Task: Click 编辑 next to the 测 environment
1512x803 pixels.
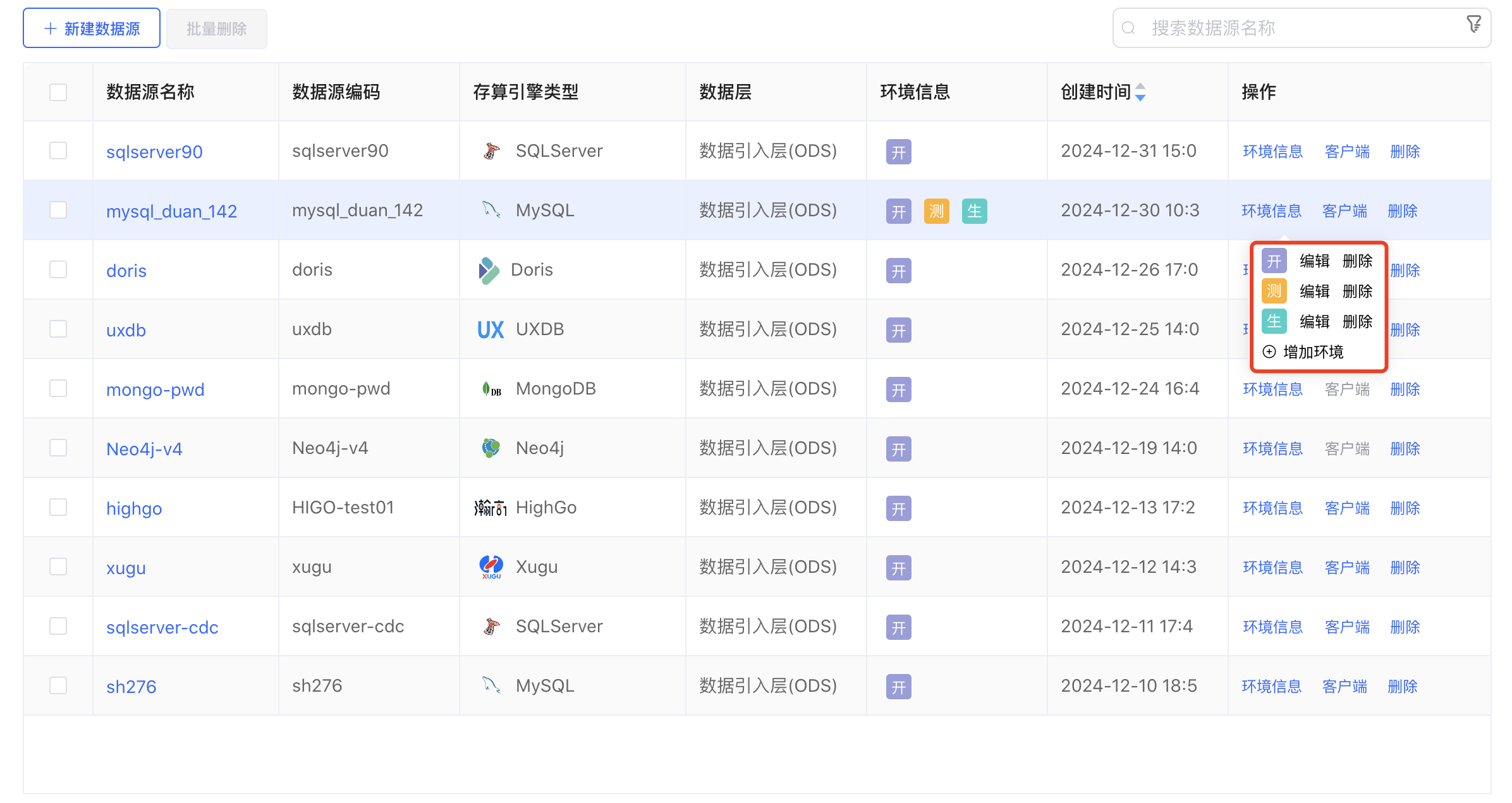Action: [x=1315, y=291]
